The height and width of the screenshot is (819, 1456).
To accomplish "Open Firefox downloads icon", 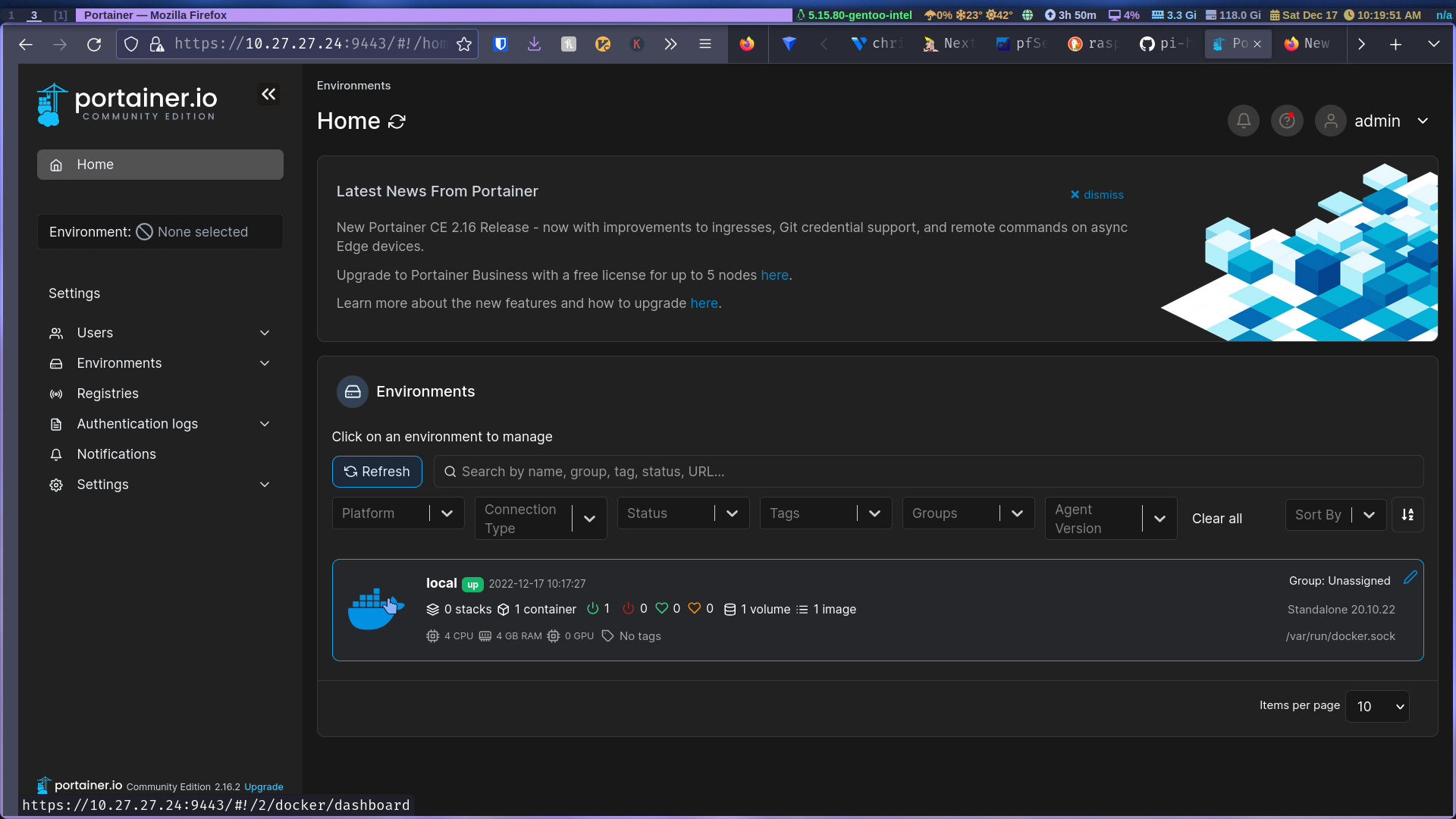I will 535,44.
